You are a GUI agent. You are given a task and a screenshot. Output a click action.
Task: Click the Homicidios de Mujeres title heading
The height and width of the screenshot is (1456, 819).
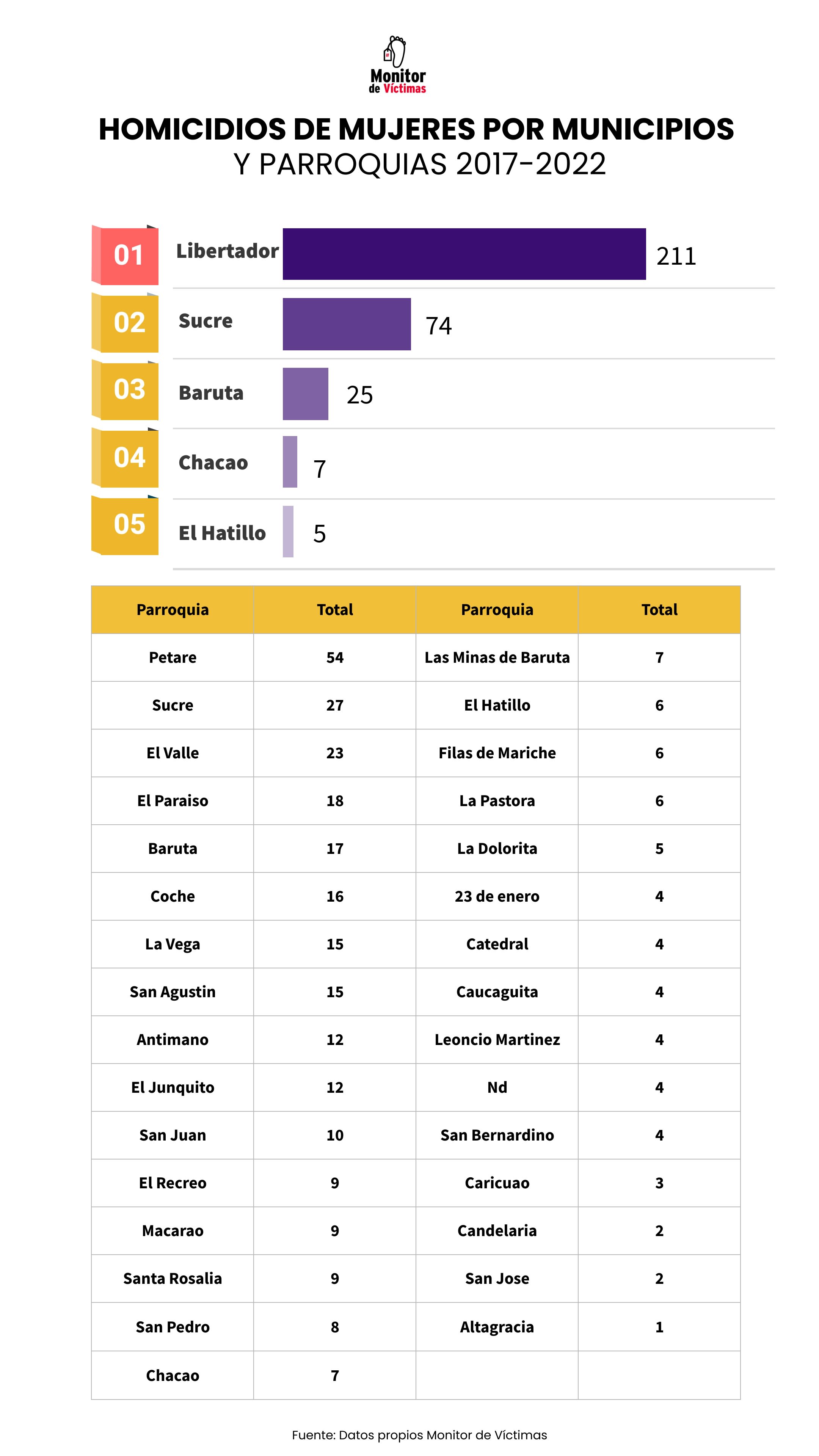click(x=416, y=129)
